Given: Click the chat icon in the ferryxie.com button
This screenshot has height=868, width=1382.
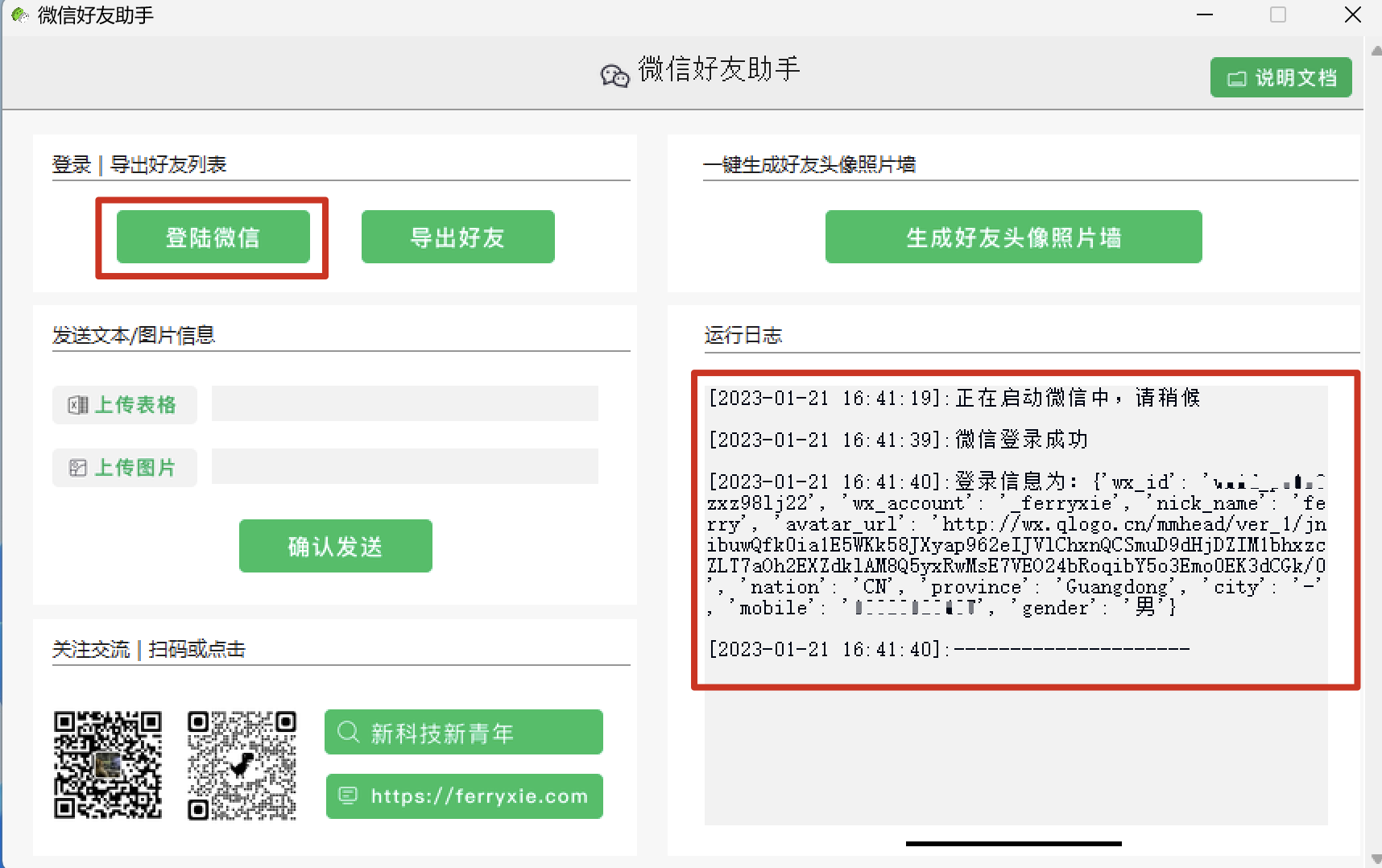Looking at the screenshot, I should 348,796.
